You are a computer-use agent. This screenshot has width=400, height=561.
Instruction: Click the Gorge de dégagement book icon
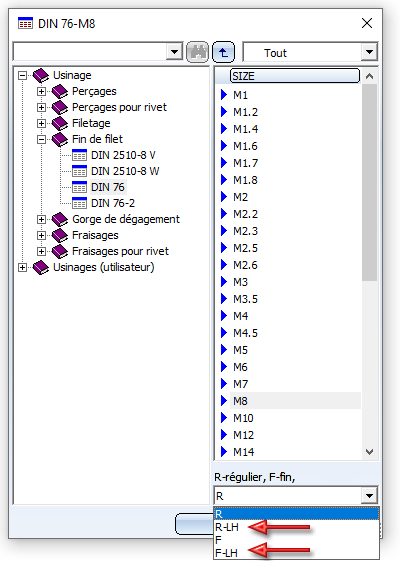coord(60,219)
